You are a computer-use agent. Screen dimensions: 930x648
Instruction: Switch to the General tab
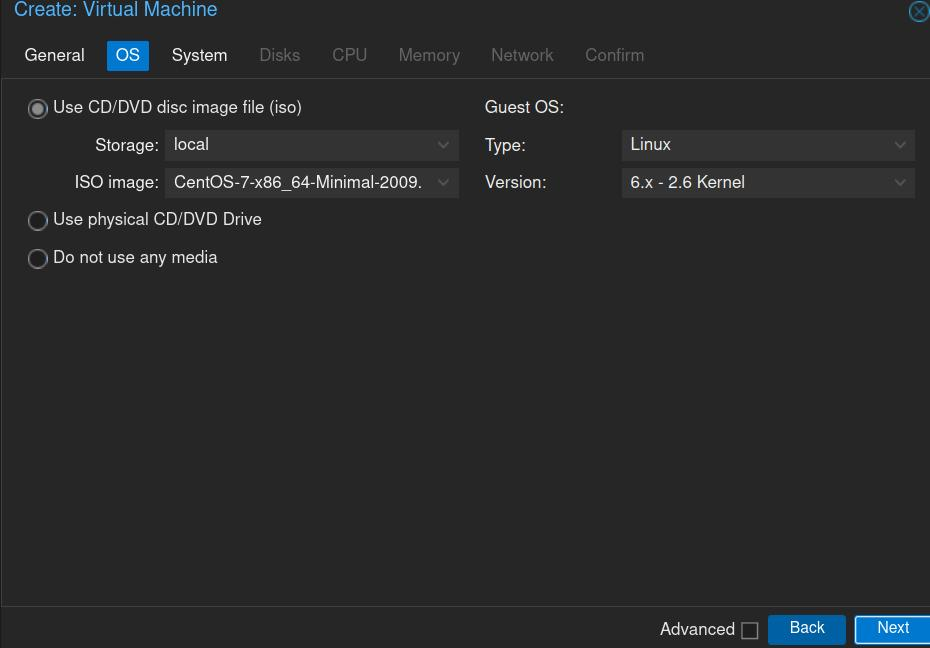point(55,56)
